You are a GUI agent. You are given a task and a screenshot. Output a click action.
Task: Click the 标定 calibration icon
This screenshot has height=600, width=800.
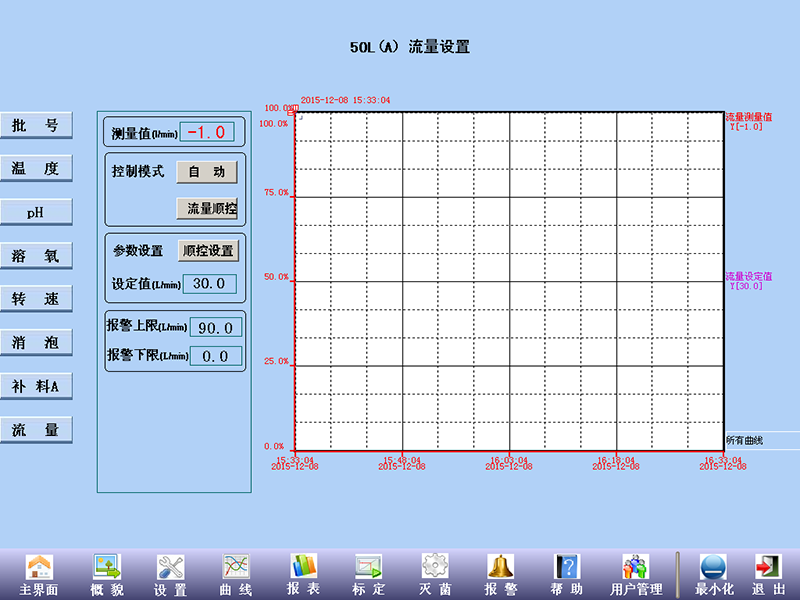tap(369, 567)
